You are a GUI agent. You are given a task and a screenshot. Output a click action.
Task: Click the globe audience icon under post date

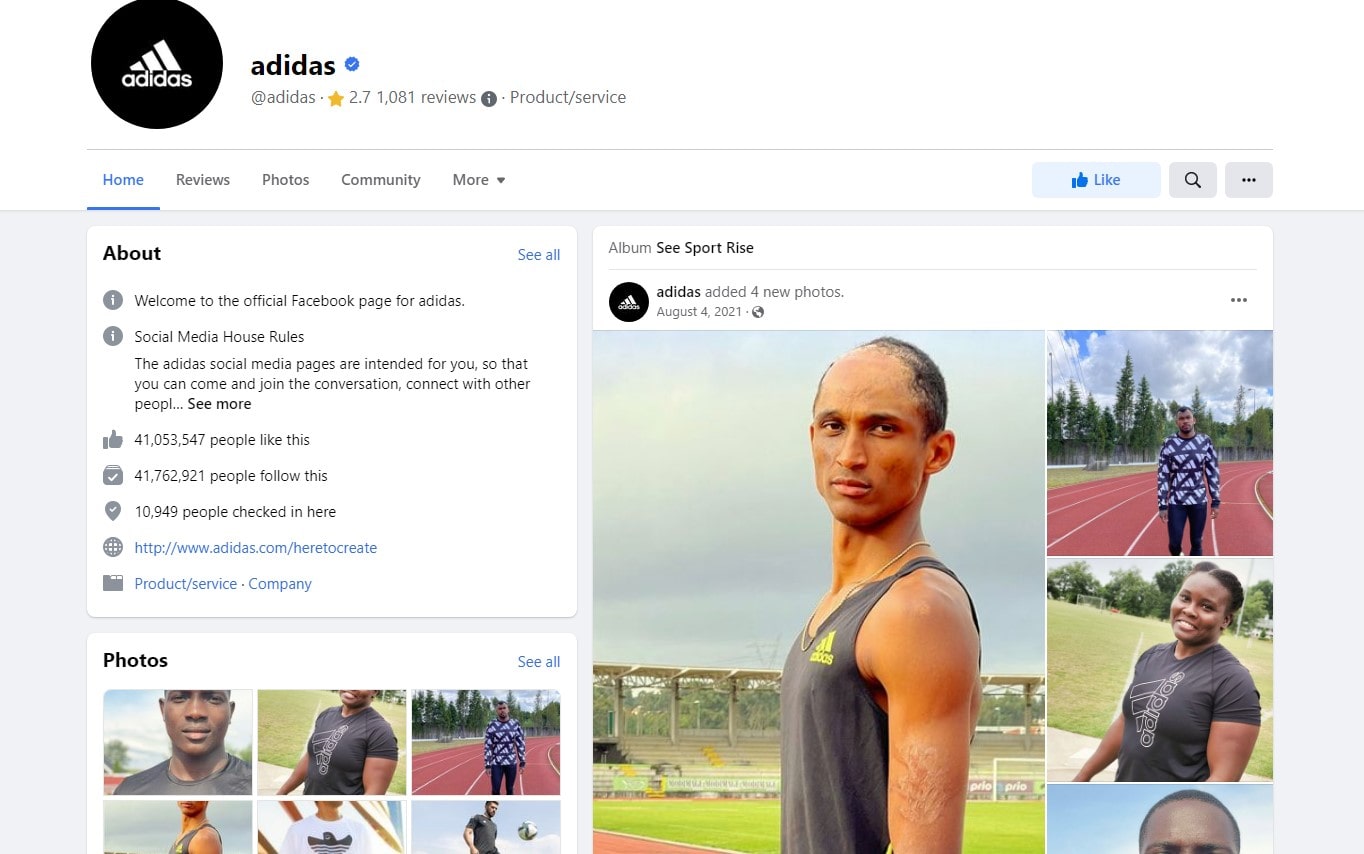point(758,312)
